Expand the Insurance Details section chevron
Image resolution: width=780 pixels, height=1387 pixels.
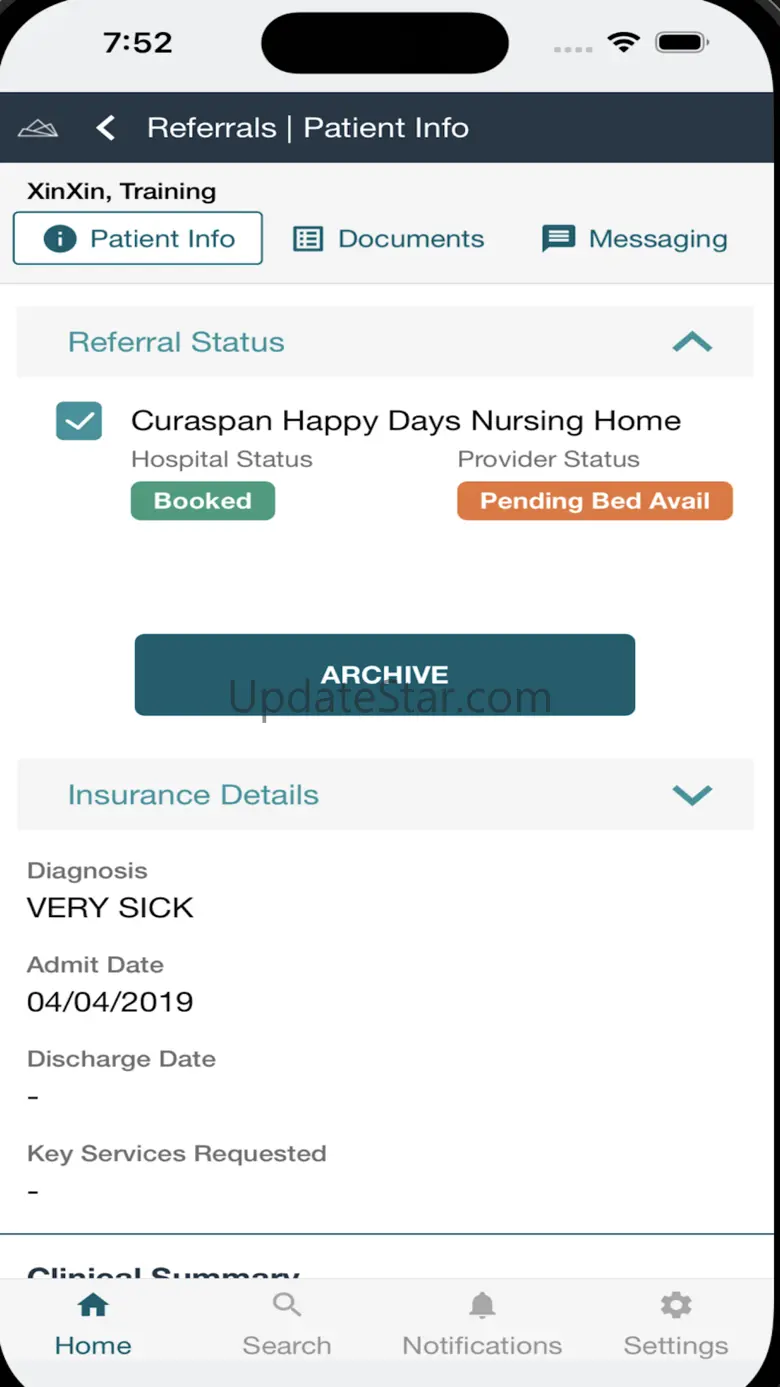(692, 795)
